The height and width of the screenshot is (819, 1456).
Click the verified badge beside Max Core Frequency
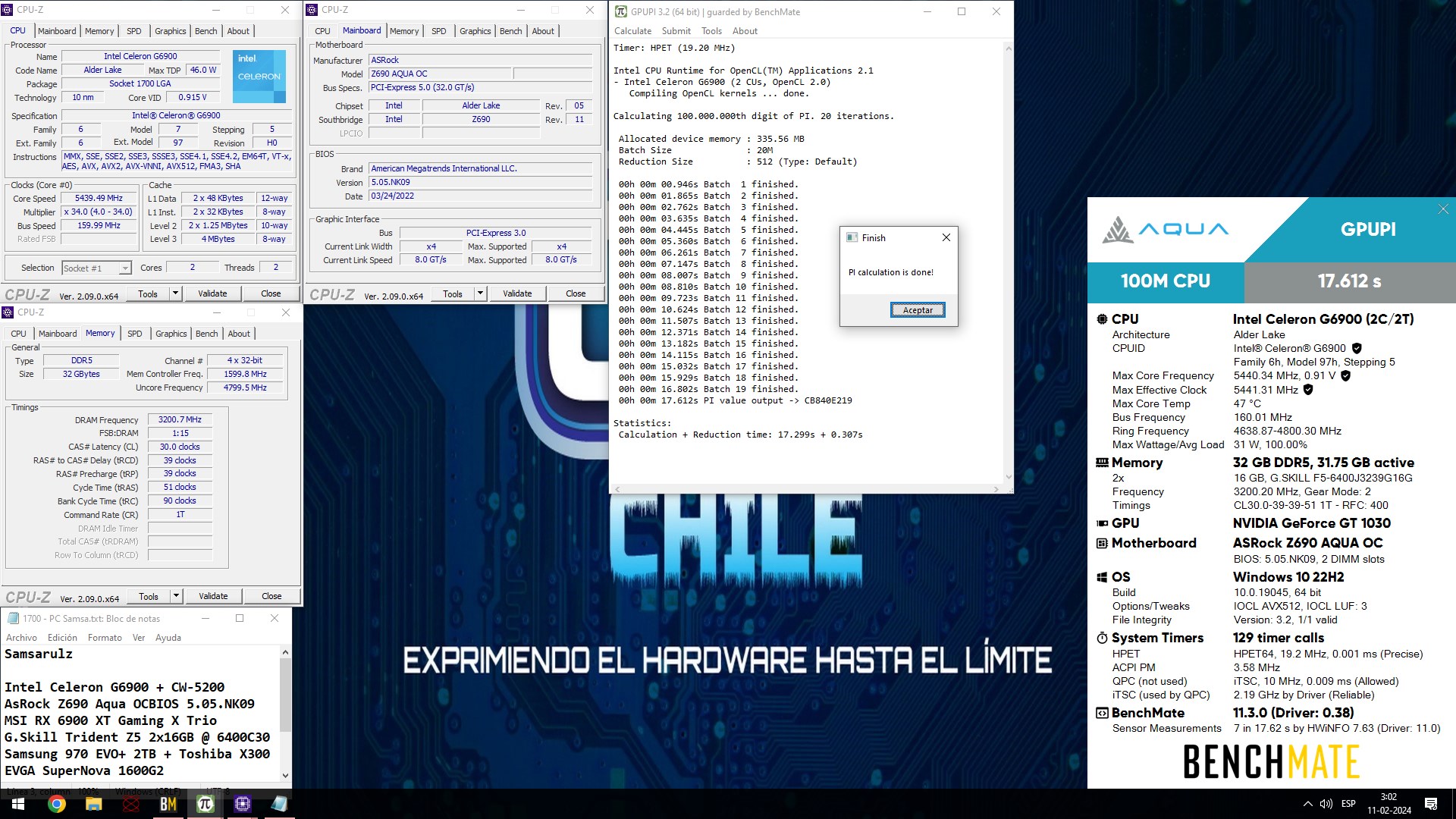coord(1345,375)
